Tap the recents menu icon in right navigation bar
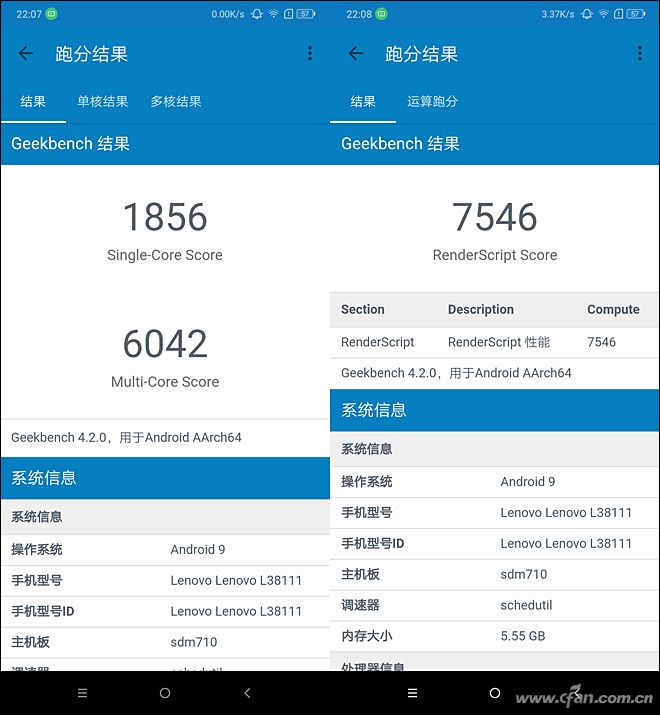 pyautogui.click(x=412, y=693)
